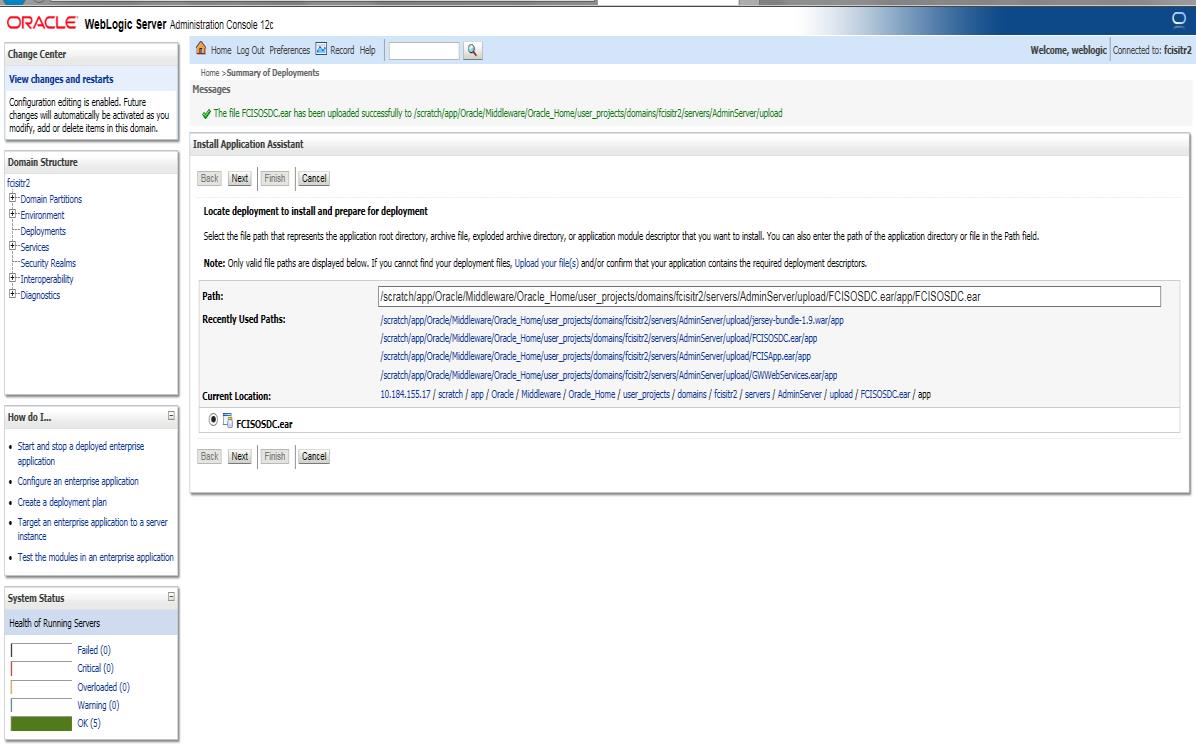
Task: Click Record in the toolbar
Action: 342,50
